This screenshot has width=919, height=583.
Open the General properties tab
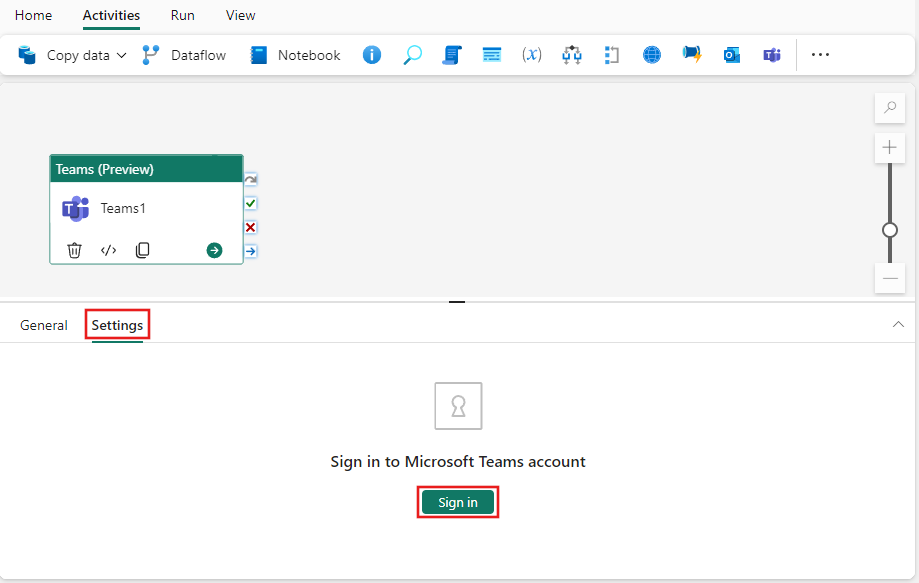[x=43, y=325]
